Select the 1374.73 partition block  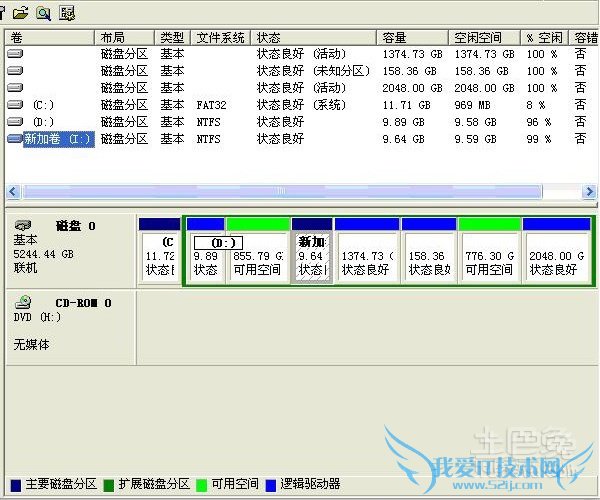pyautogui.click(x=367, y=251)
